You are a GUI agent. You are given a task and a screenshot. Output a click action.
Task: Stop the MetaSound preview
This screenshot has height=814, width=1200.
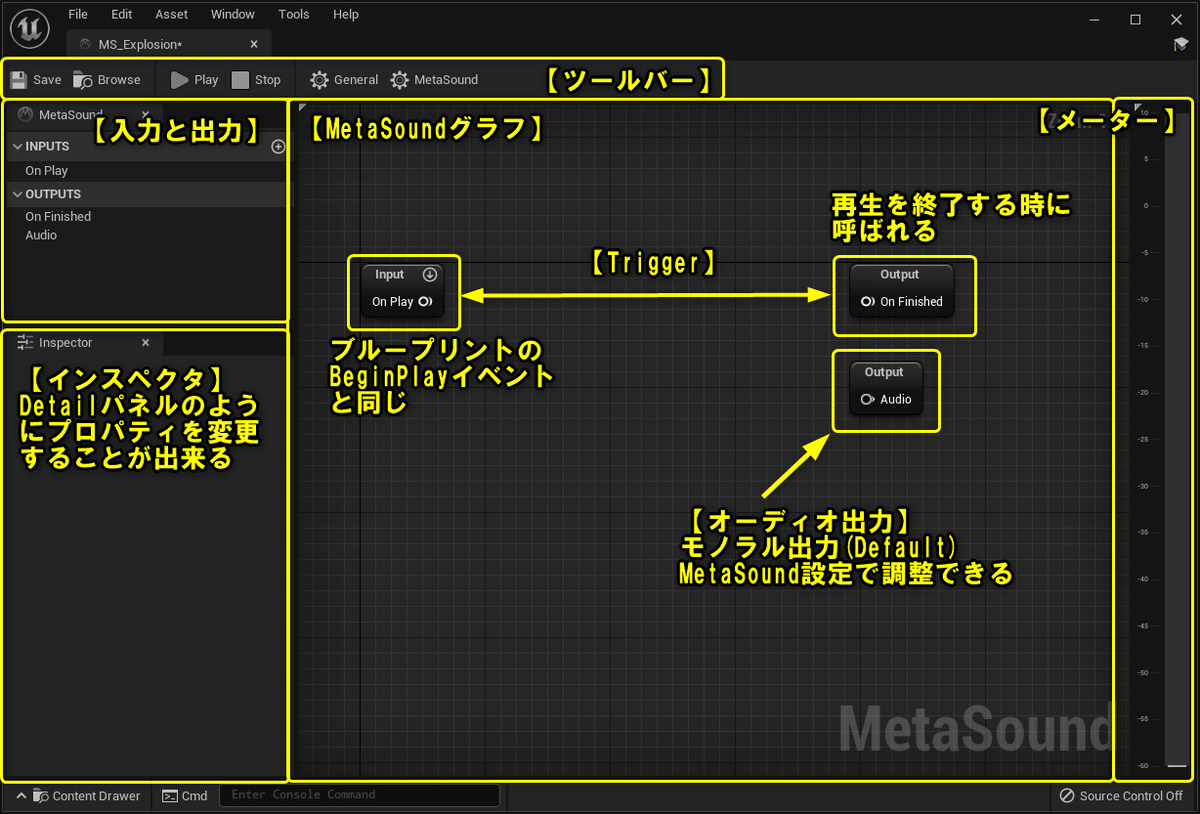coord(256,80)
